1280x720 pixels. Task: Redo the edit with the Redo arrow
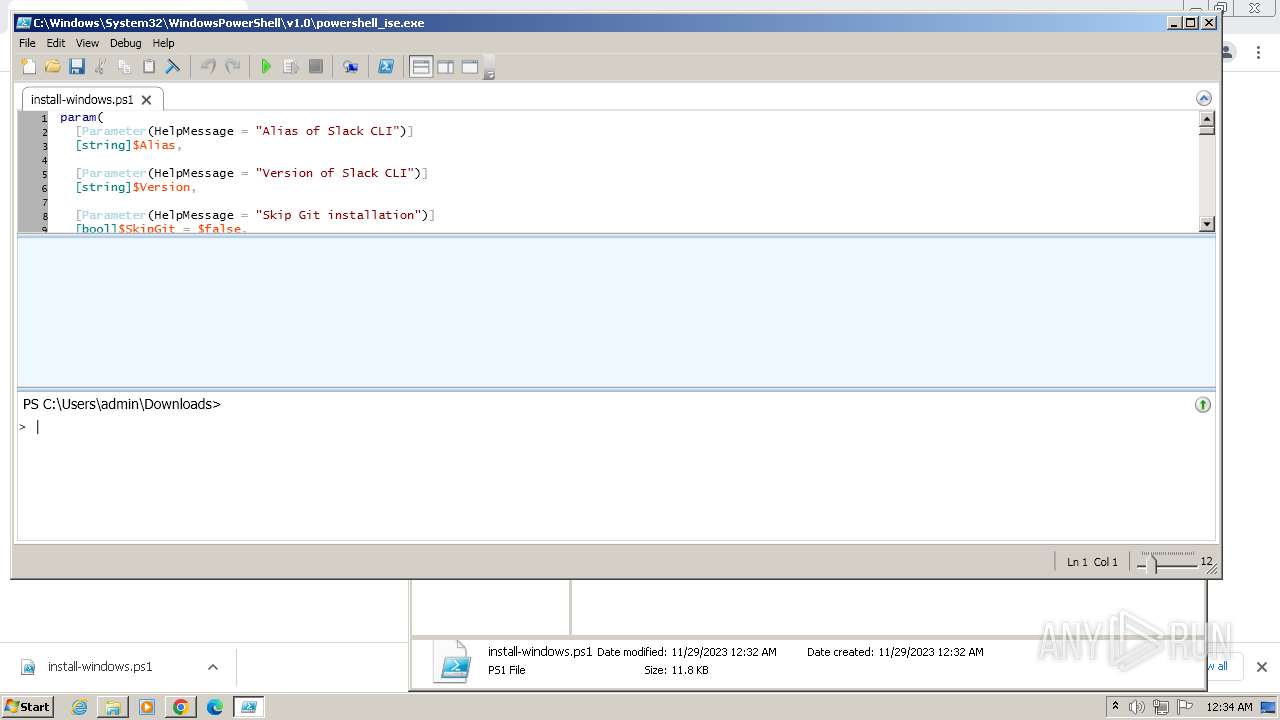click(232, 67)
